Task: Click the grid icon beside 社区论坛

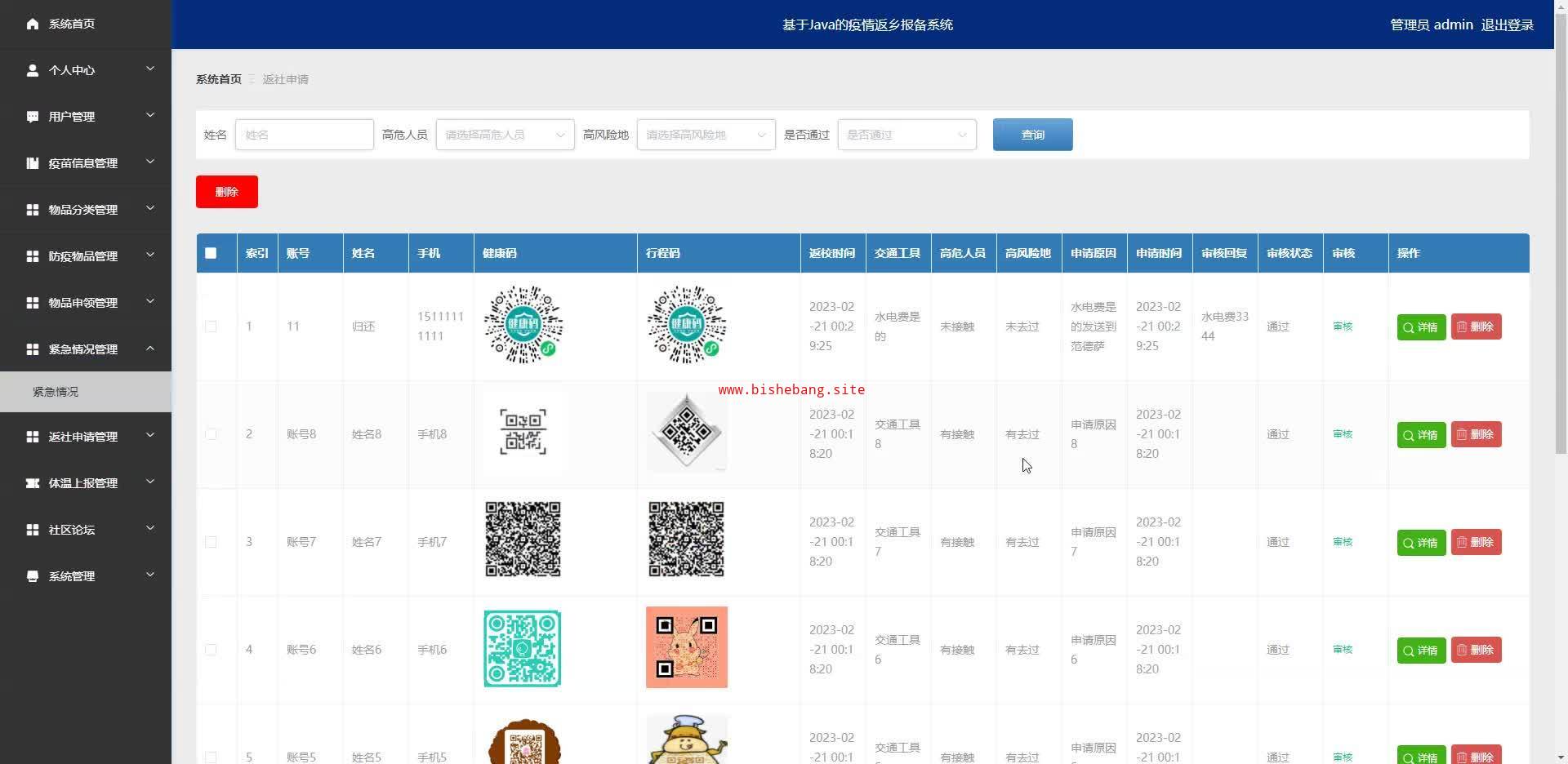Action: click(x=32, y=530)
